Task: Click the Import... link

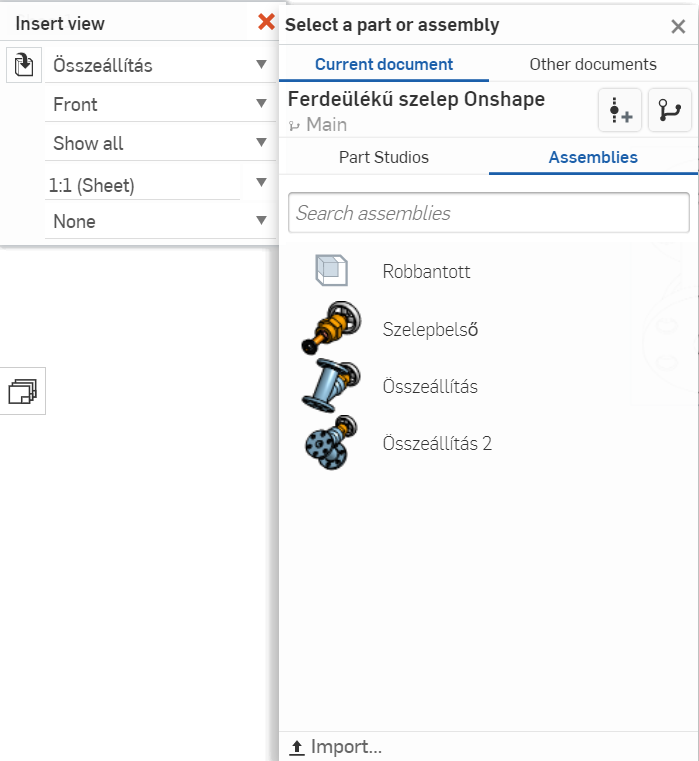Action: point(336,746)
